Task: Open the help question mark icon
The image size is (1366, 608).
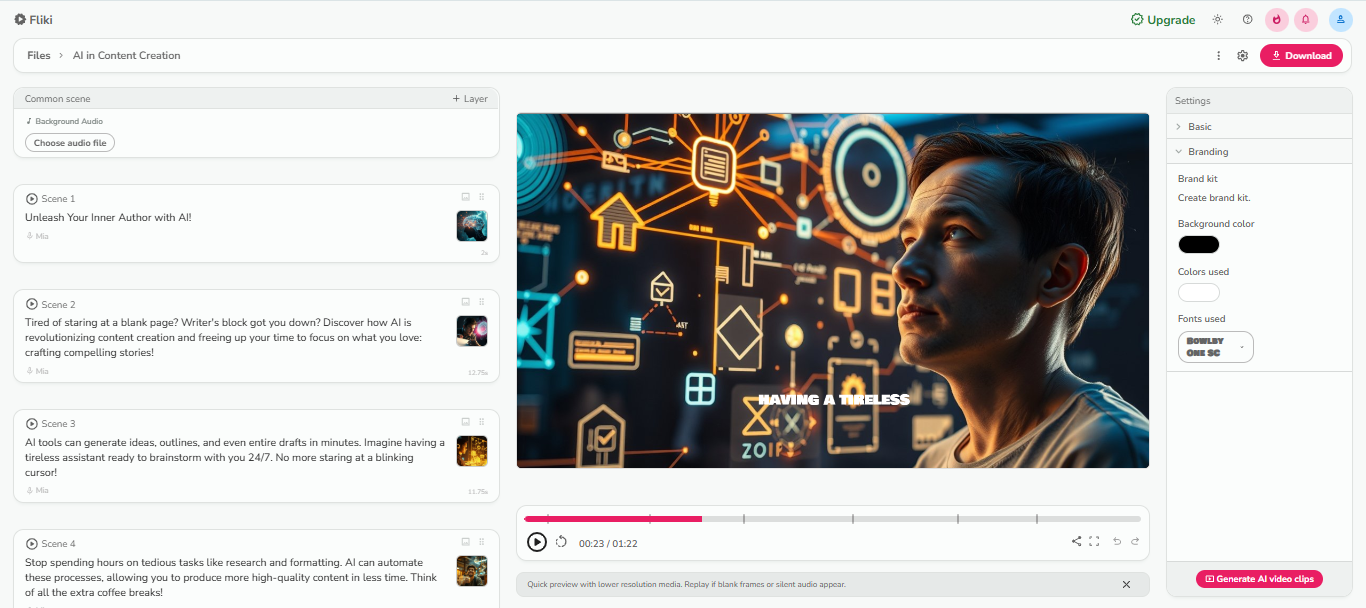Action: click(1247, 19)
